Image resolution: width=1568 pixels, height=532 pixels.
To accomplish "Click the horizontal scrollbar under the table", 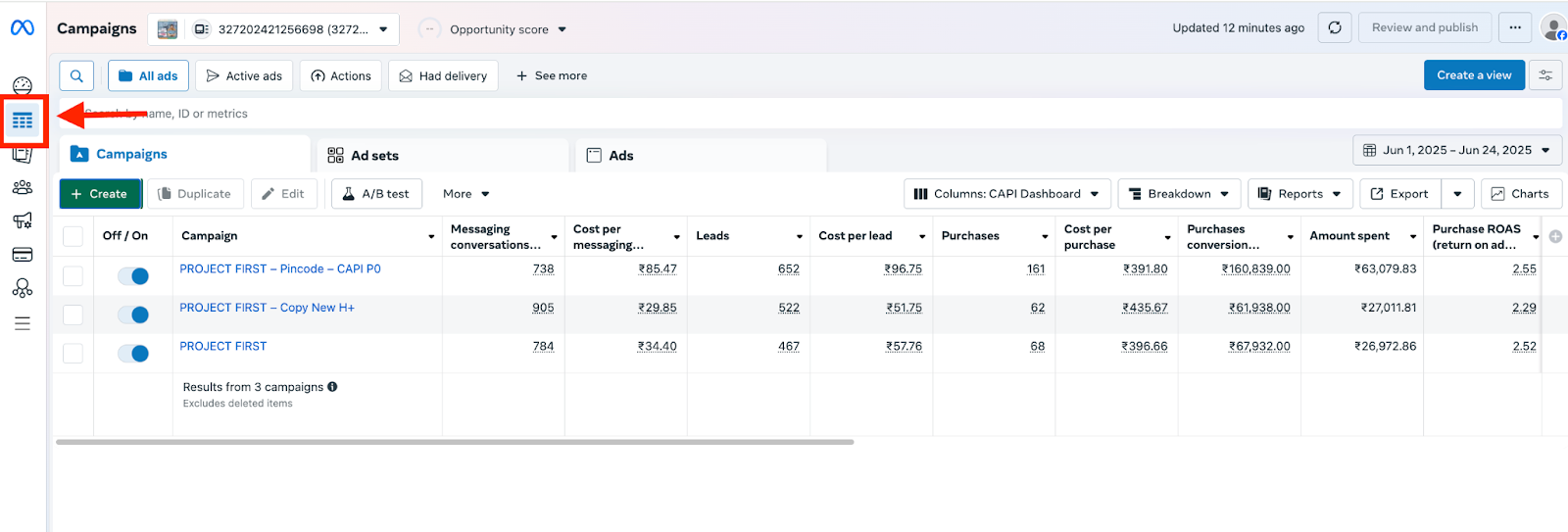I will click(x=455, y=442).
